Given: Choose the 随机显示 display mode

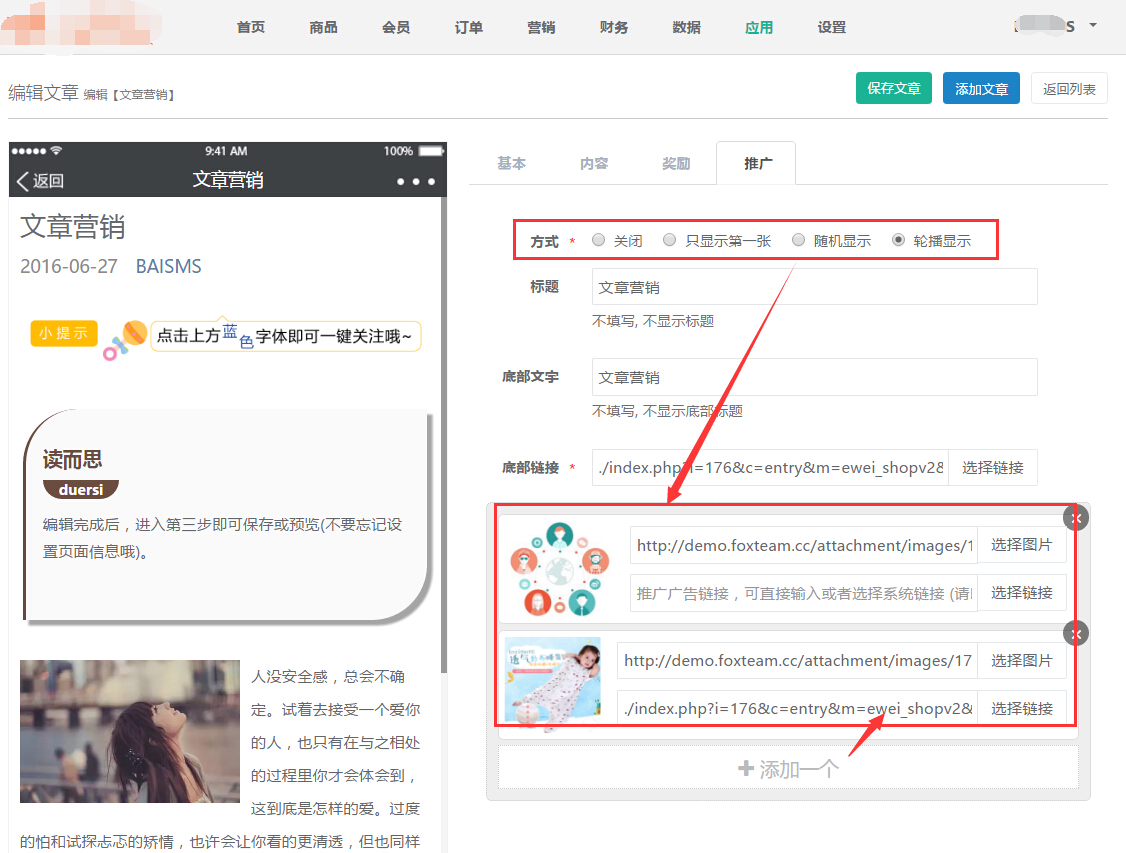Looking at the screenshot, I should [798, 240].
